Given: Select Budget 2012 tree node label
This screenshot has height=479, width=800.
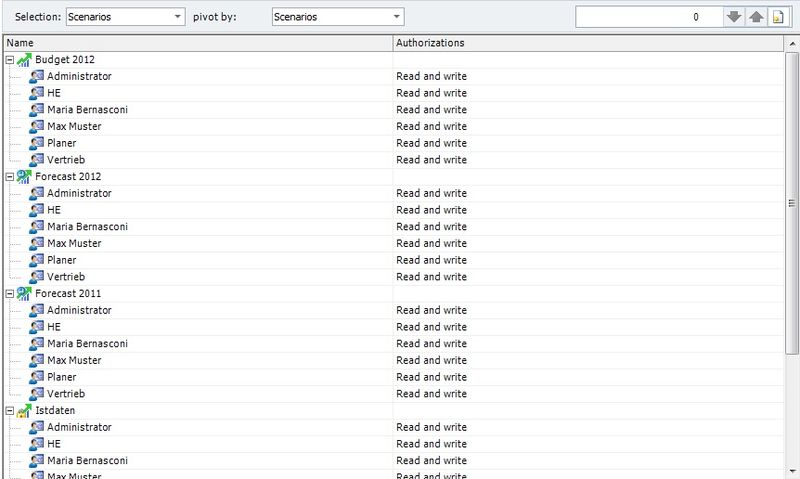Looking at the screenshot, I should 65,60.
